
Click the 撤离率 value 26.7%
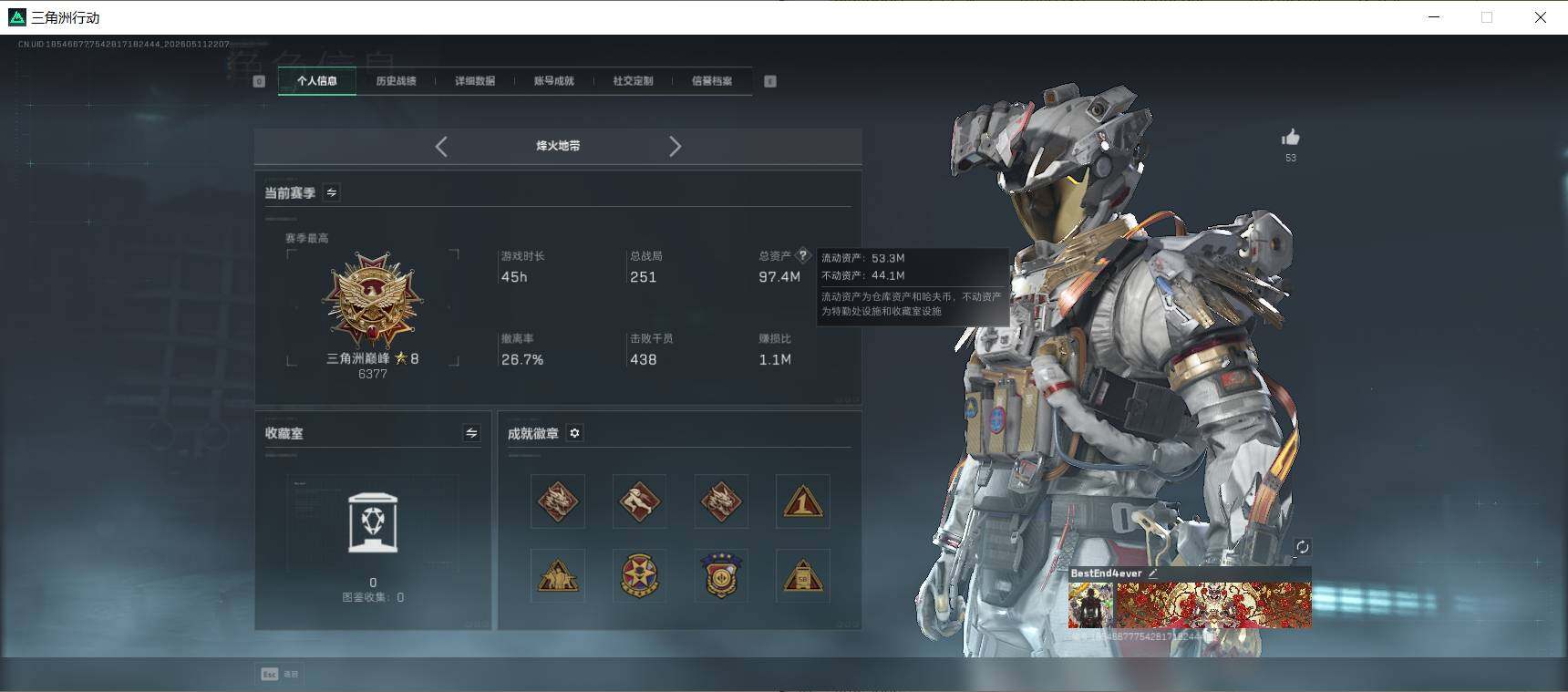click(x=522, y=360)
